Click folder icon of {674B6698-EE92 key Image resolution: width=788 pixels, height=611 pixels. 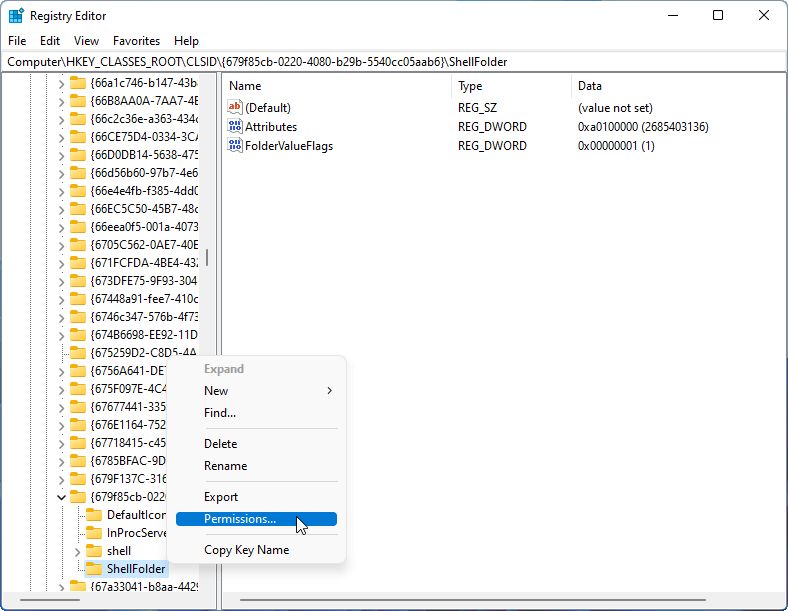77,335
